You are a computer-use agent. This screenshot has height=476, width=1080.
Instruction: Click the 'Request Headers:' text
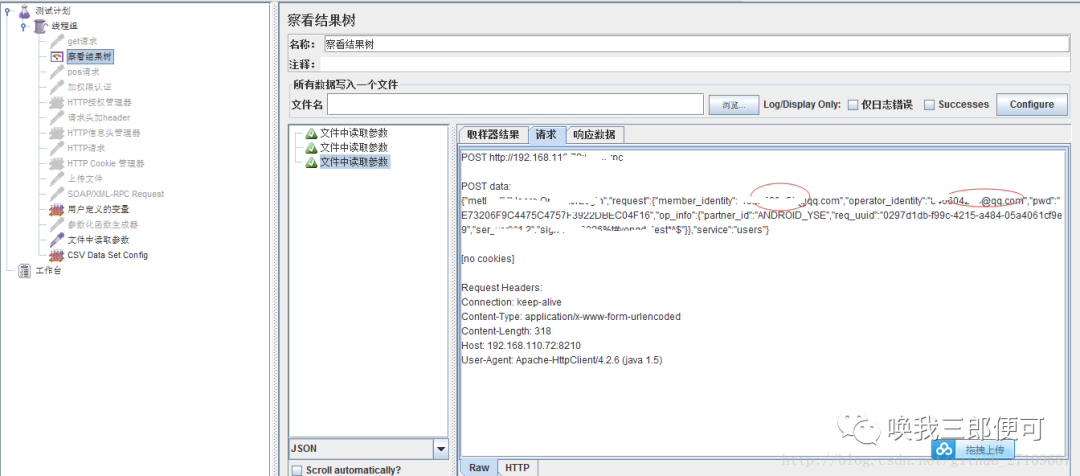502,287
